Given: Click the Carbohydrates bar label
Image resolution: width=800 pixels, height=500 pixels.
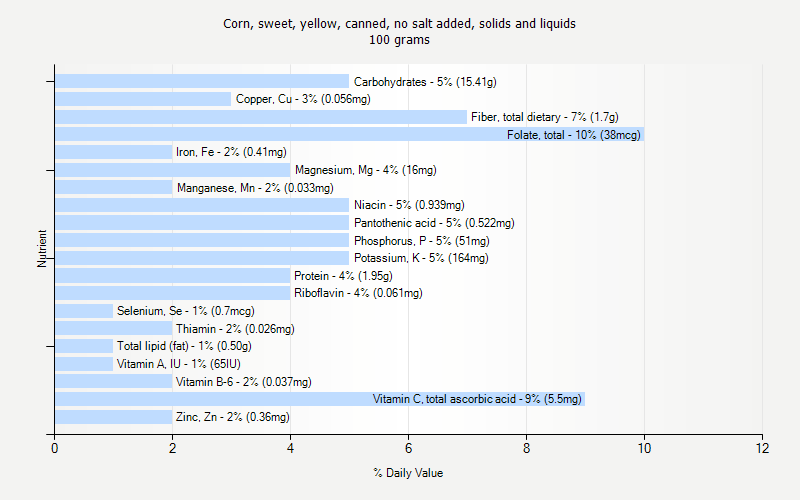Looking at the screenshot, I should point(425,82).
